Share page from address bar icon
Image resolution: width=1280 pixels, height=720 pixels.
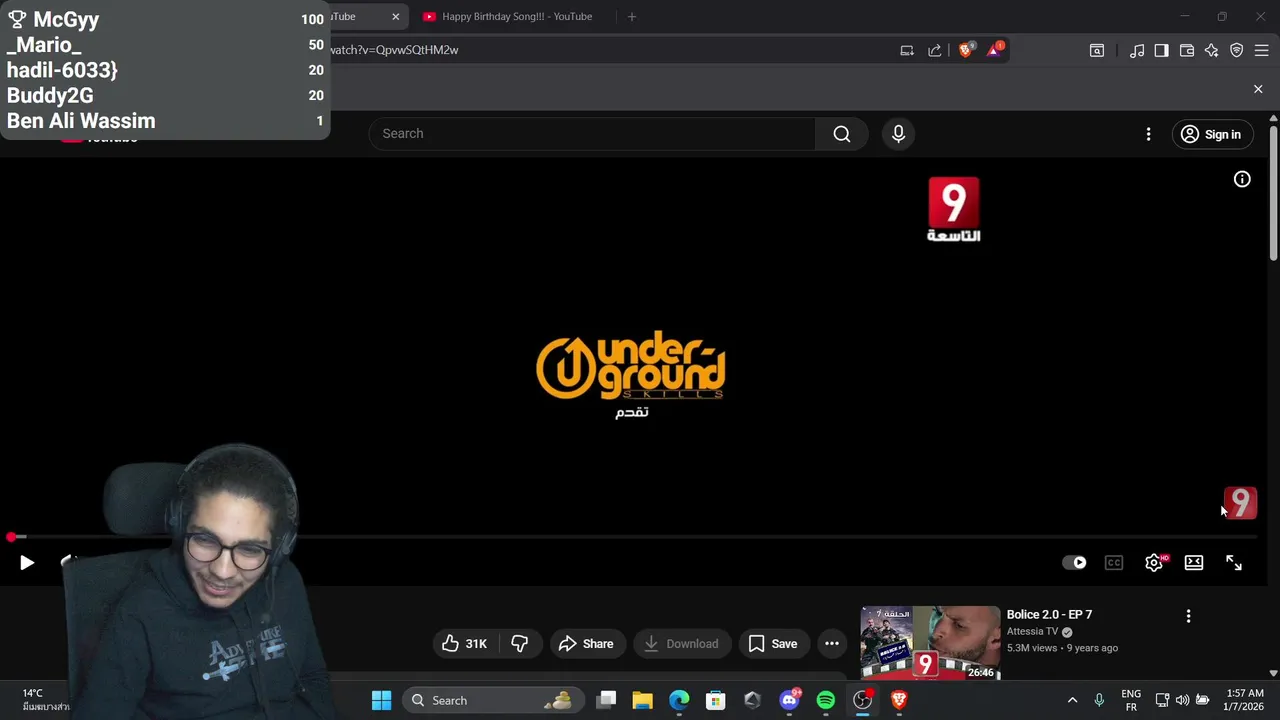935,50
